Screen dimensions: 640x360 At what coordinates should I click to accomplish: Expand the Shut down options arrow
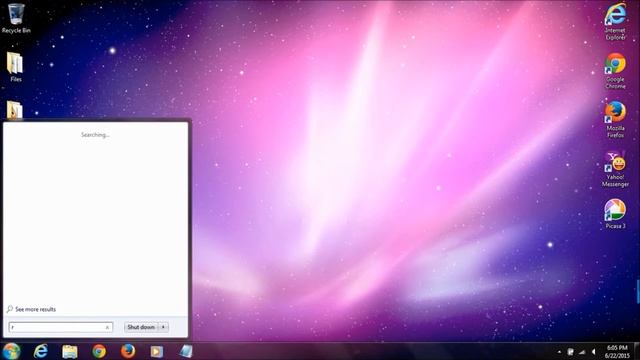click(163, 327)
